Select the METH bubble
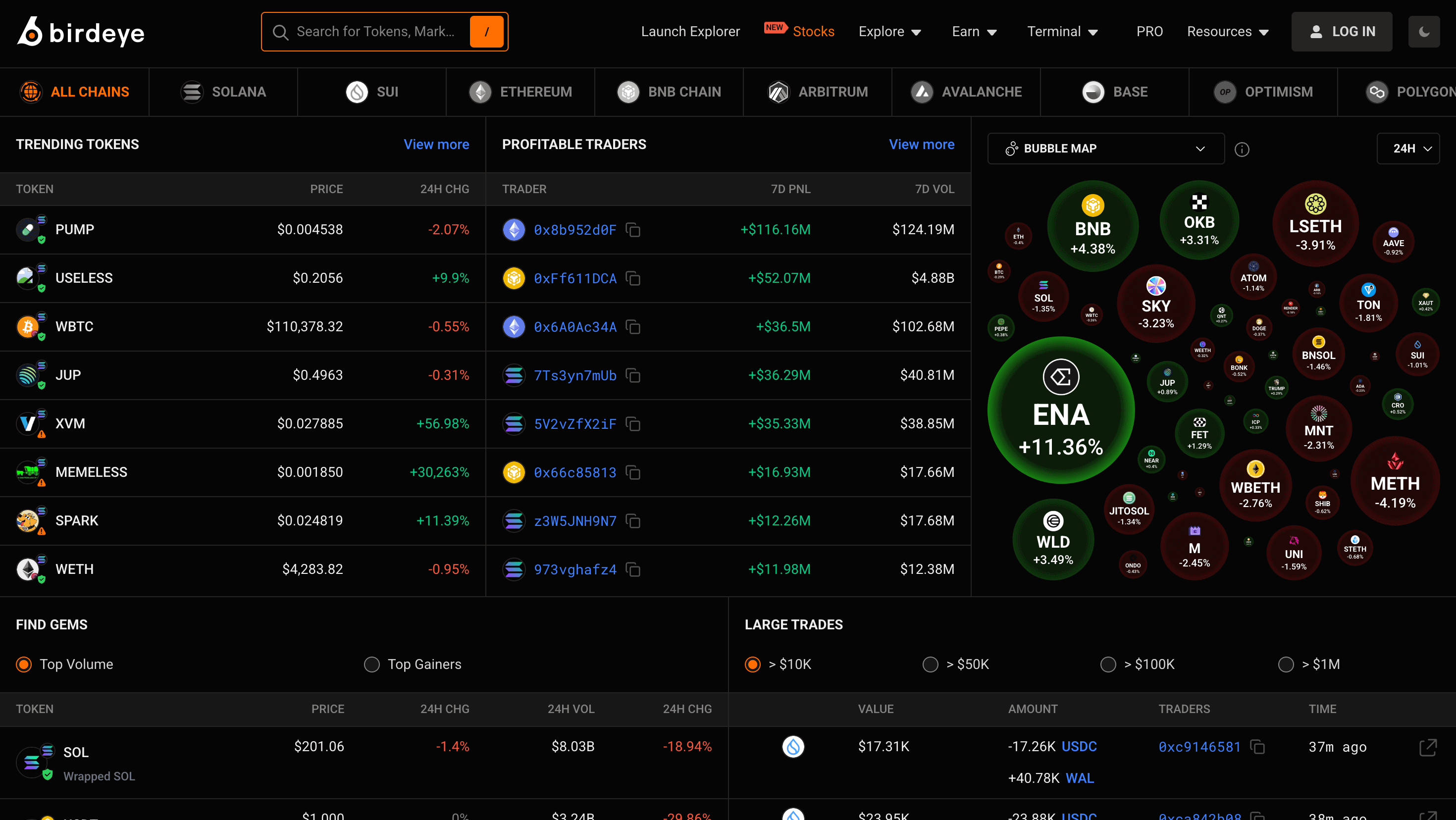Viewport: 1456px width, 820px height. [1395, 481]
